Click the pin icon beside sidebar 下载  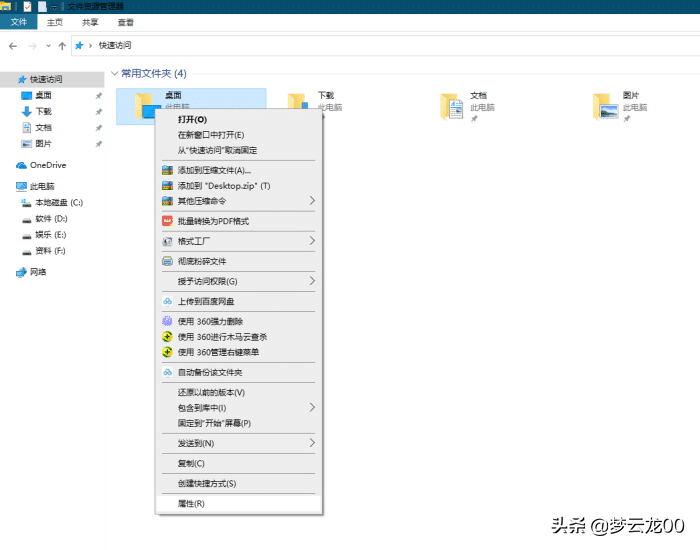click(99, 112)
